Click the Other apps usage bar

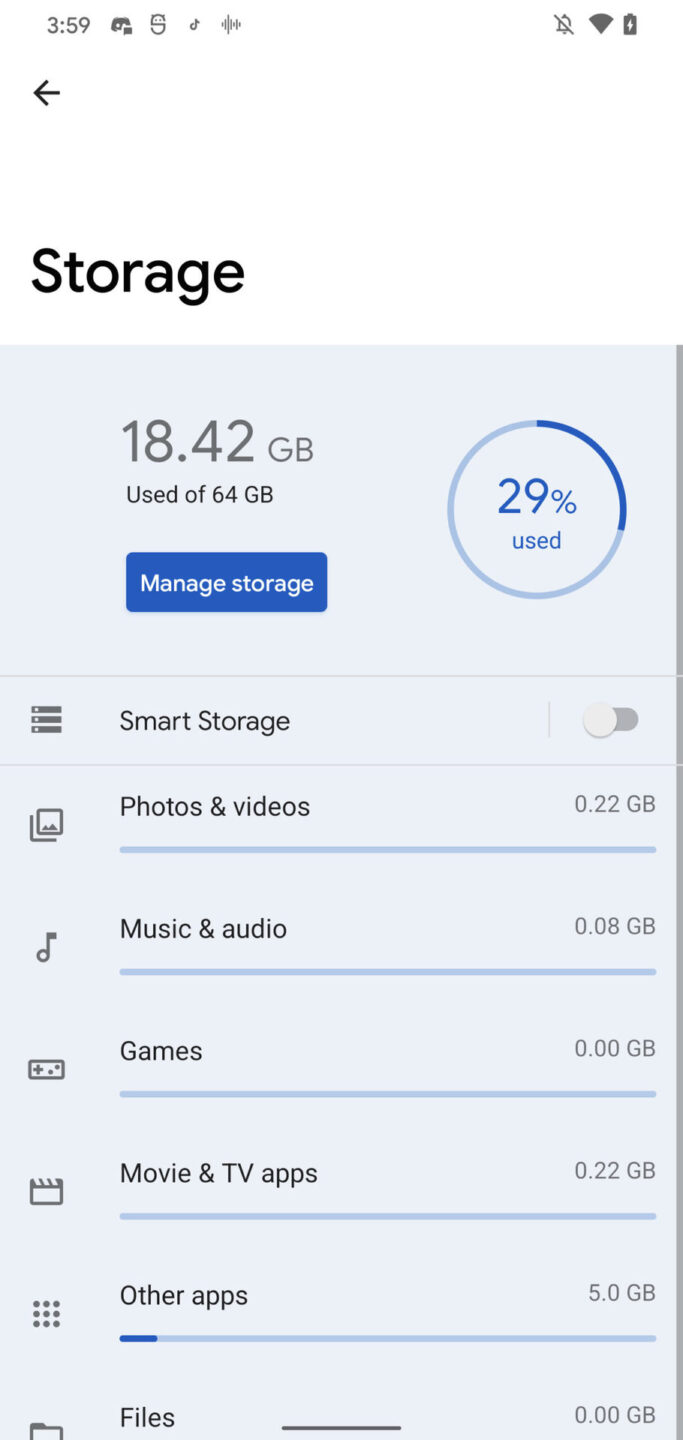(x=388, y=1338)
